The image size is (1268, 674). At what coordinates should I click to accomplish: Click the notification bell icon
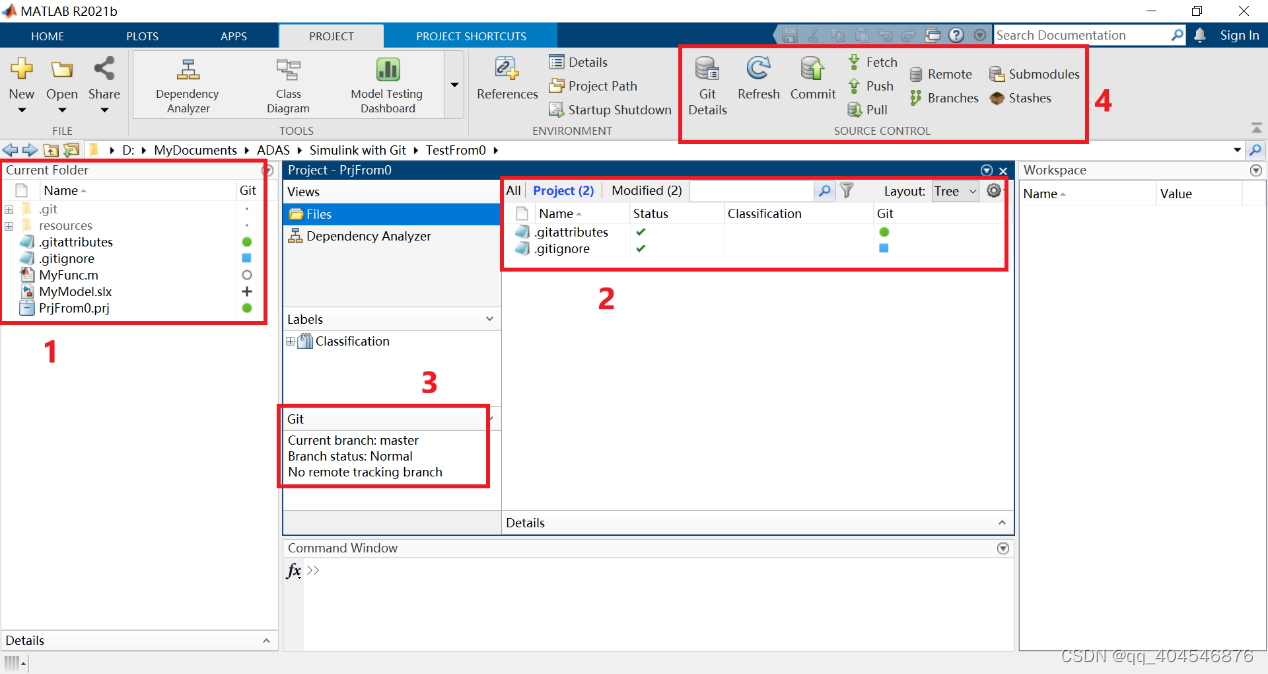[1199, 35]
